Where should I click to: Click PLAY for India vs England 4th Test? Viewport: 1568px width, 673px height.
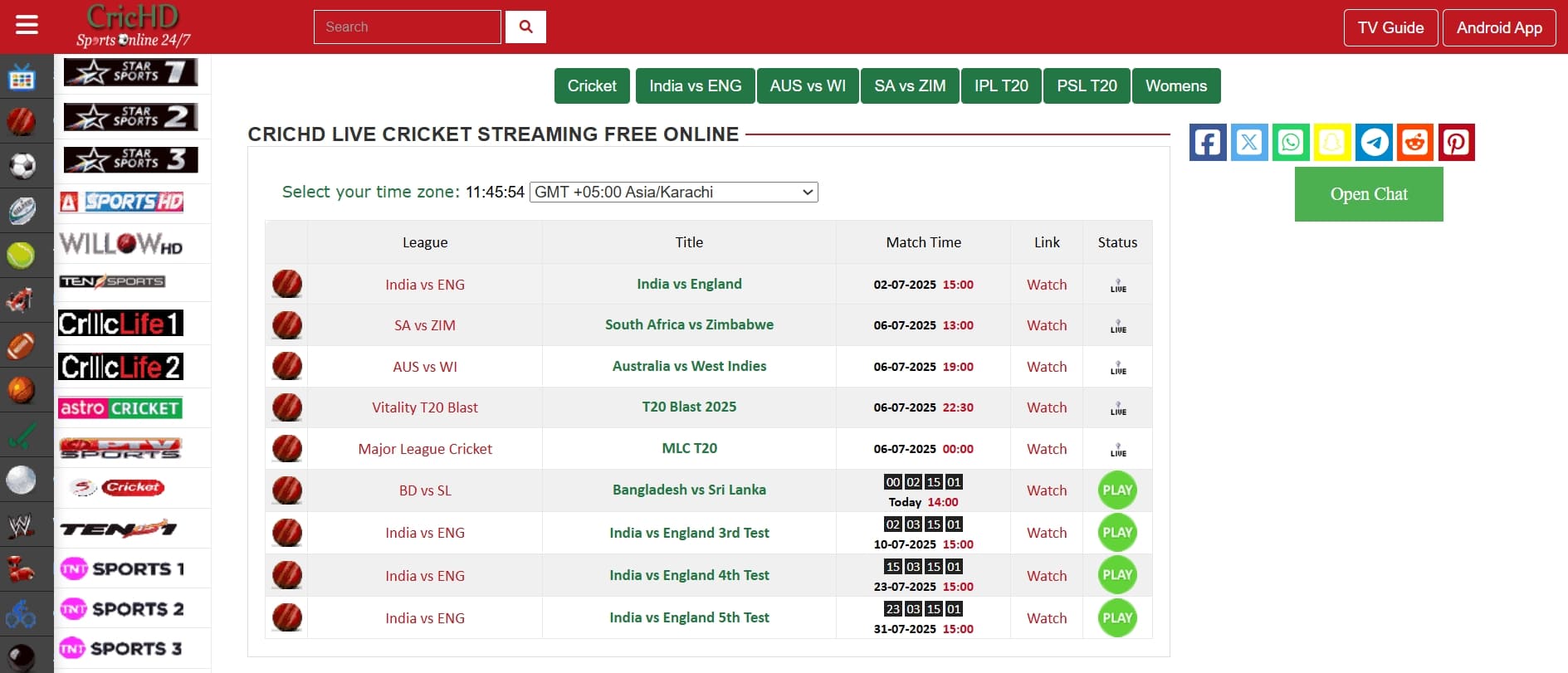(1117, 574)
